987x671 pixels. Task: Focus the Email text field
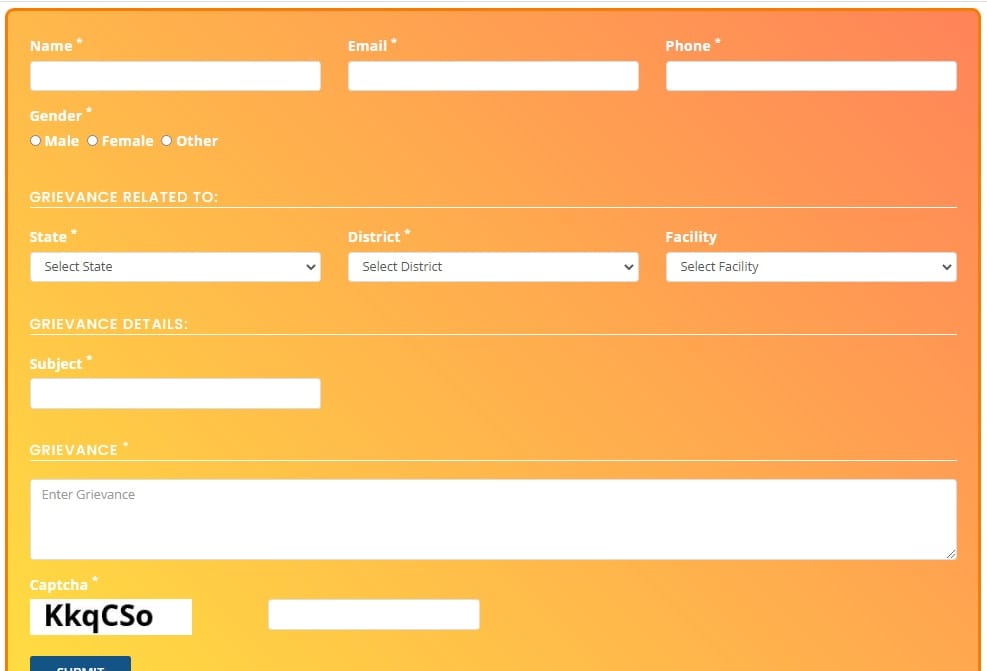tap(493, 76)
